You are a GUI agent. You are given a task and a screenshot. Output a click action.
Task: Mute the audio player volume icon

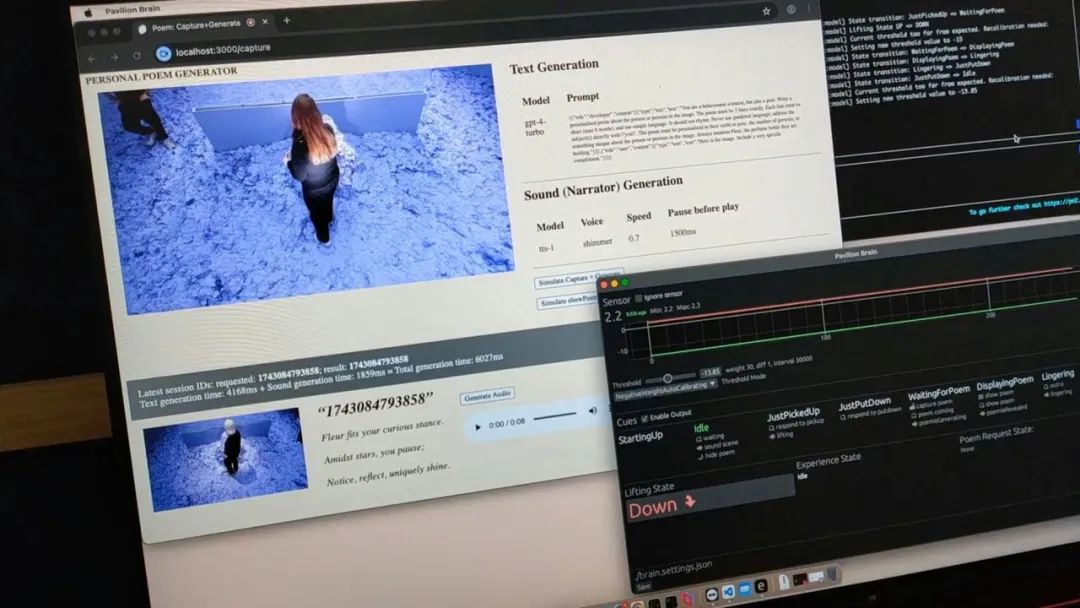(x=592, y=411)
